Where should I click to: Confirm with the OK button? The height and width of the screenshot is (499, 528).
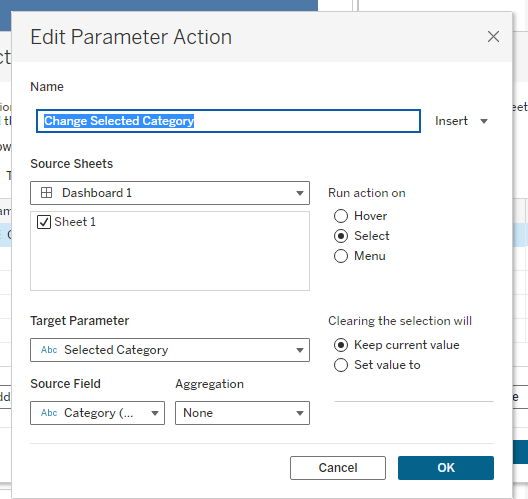tap(446, 468)
